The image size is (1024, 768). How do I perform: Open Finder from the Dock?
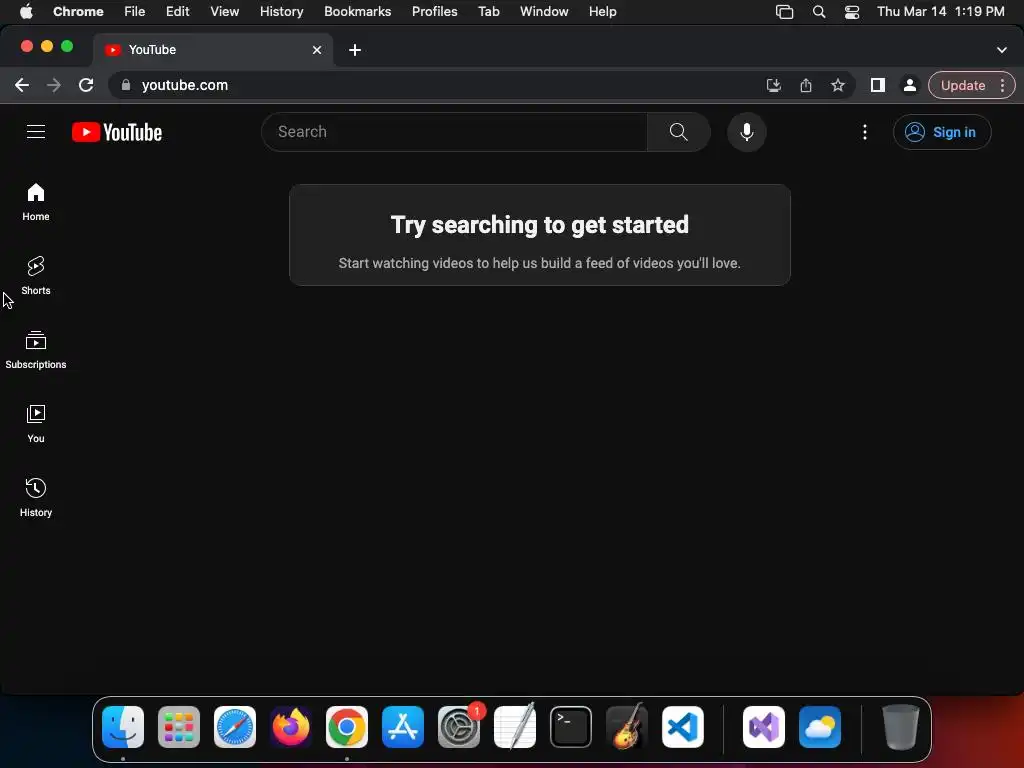coord(123,726)
